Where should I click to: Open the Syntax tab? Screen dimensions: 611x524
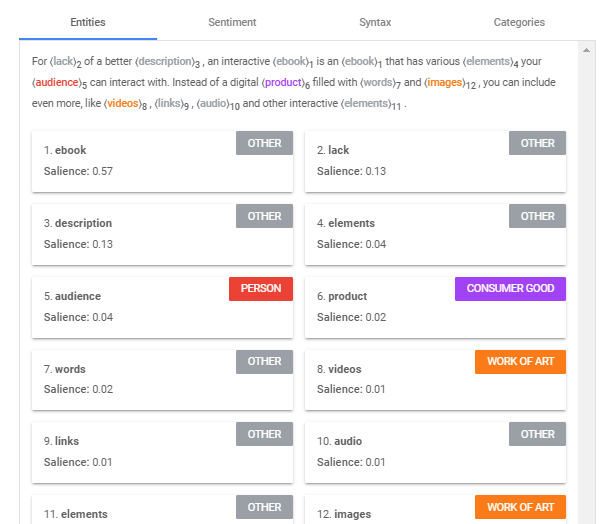[x=375, y=22]
